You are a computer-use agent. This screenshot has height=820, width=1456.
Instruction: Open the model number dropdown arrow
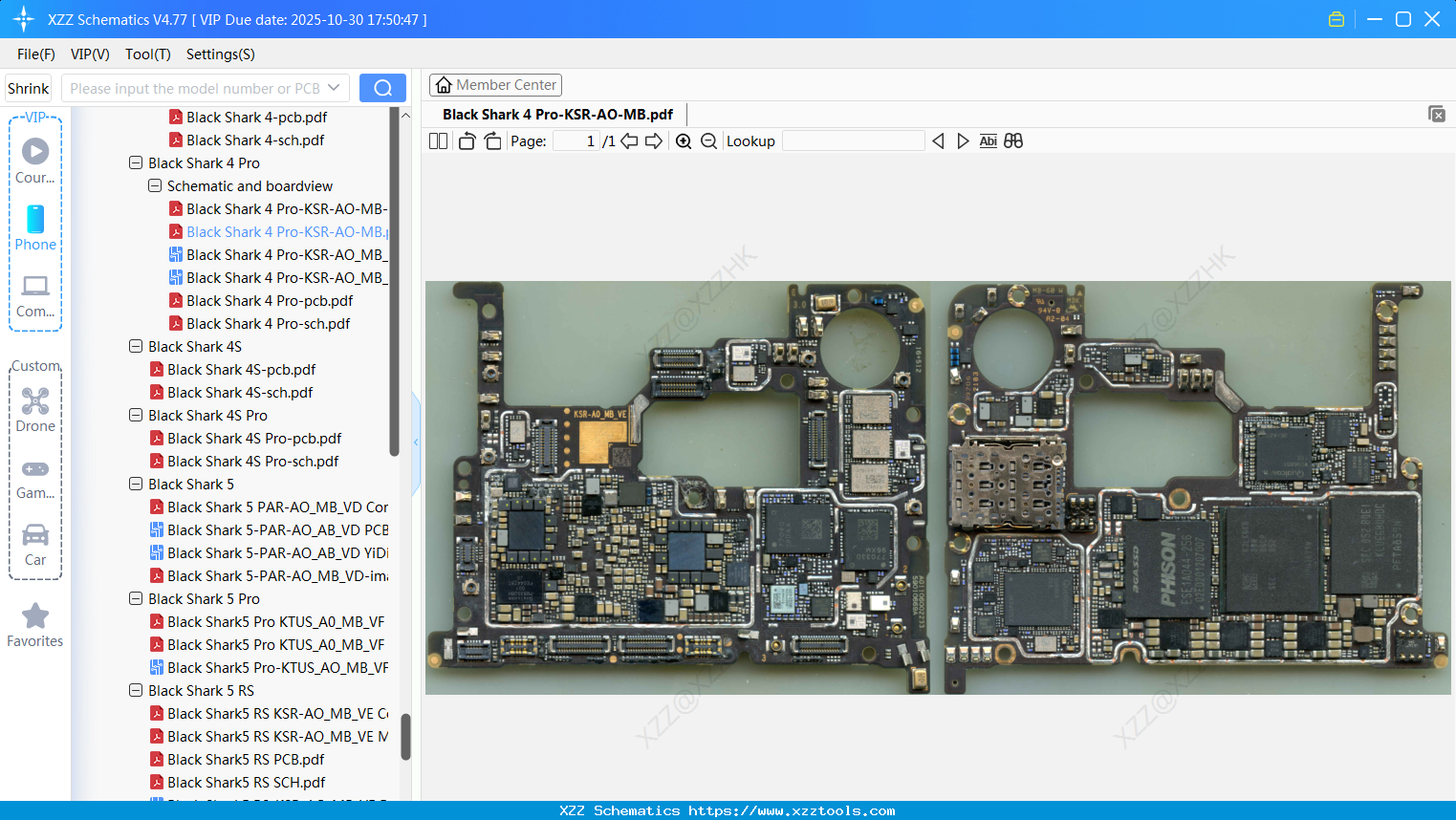(x=334, y=88)
